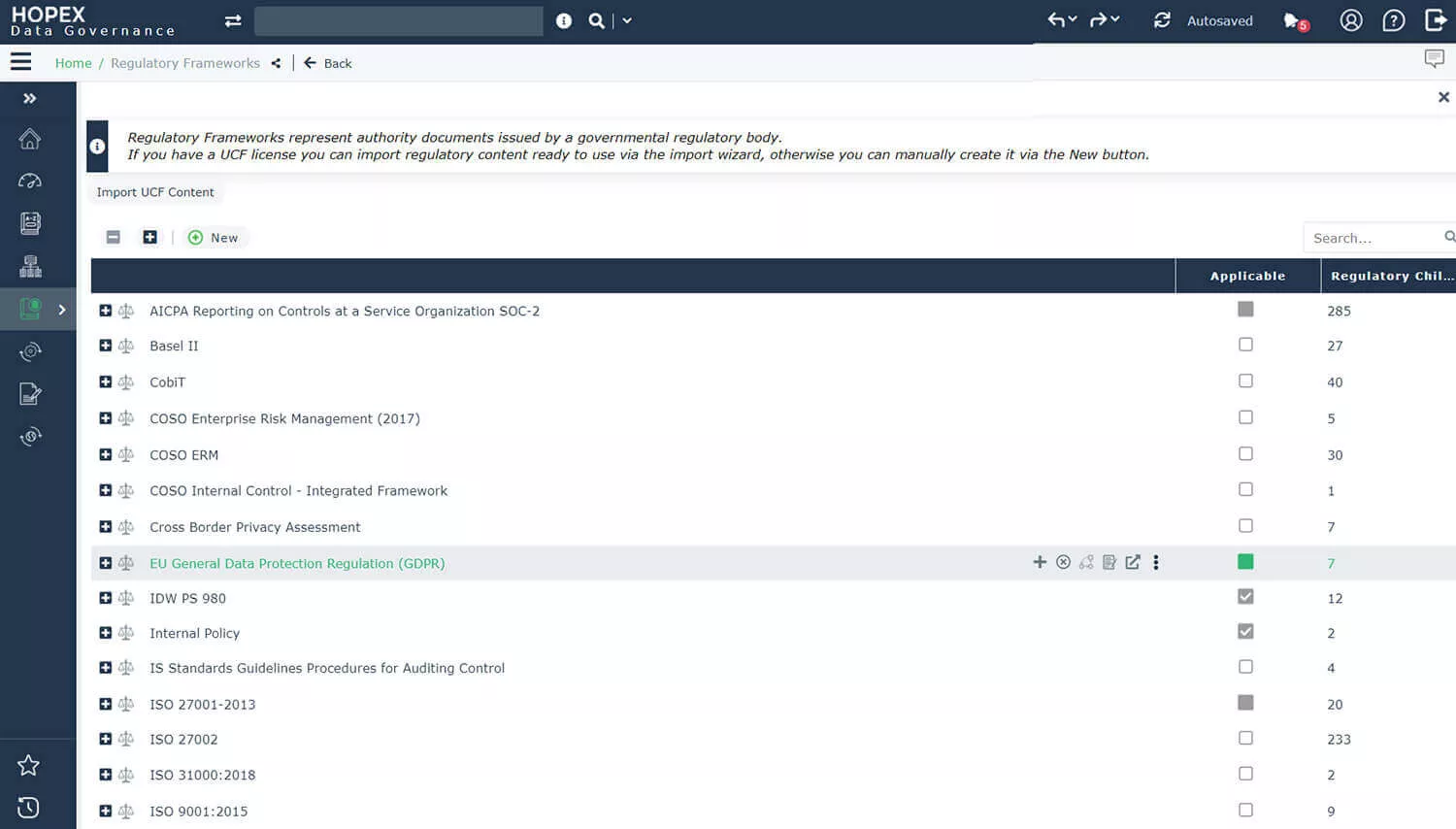1456x829 pixels.
Task: Expand the CobiT row
Action: (106, 381)
